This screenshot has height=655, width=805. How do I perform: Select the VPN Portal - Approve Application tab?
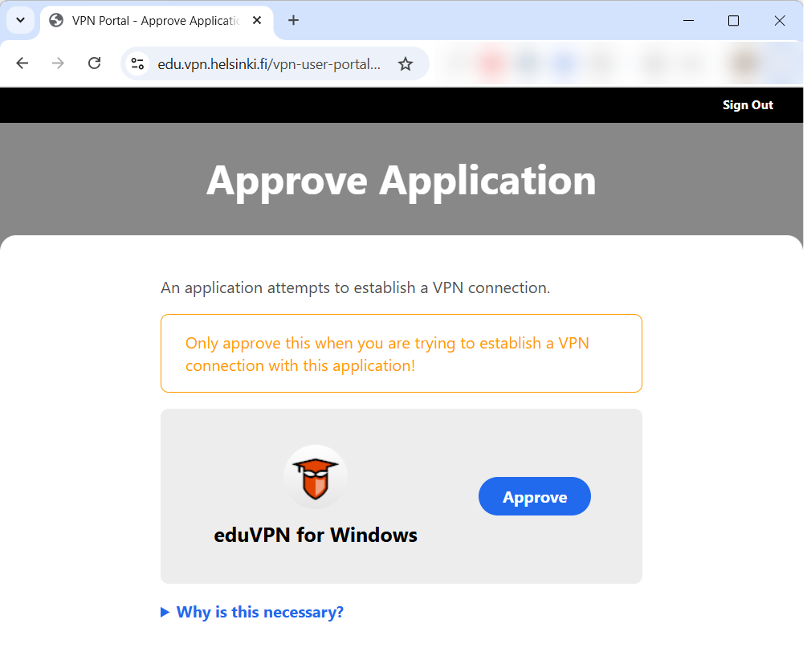(x=157, y=21)
